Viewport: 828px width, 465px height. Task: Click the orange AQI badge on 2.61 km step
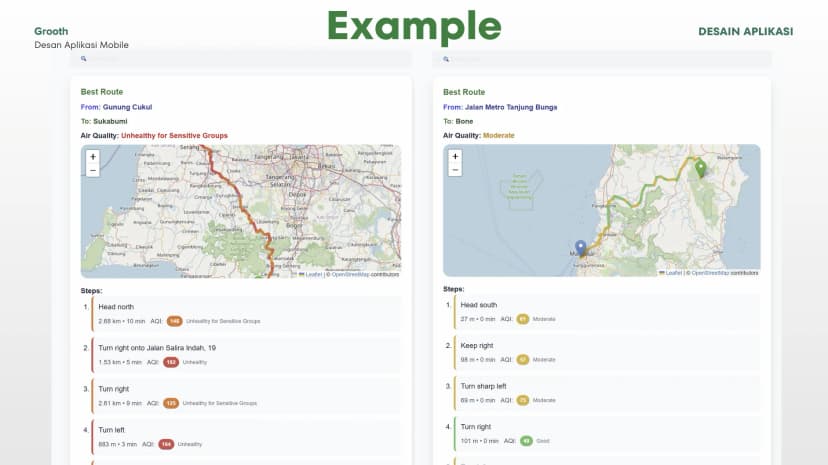171,403
